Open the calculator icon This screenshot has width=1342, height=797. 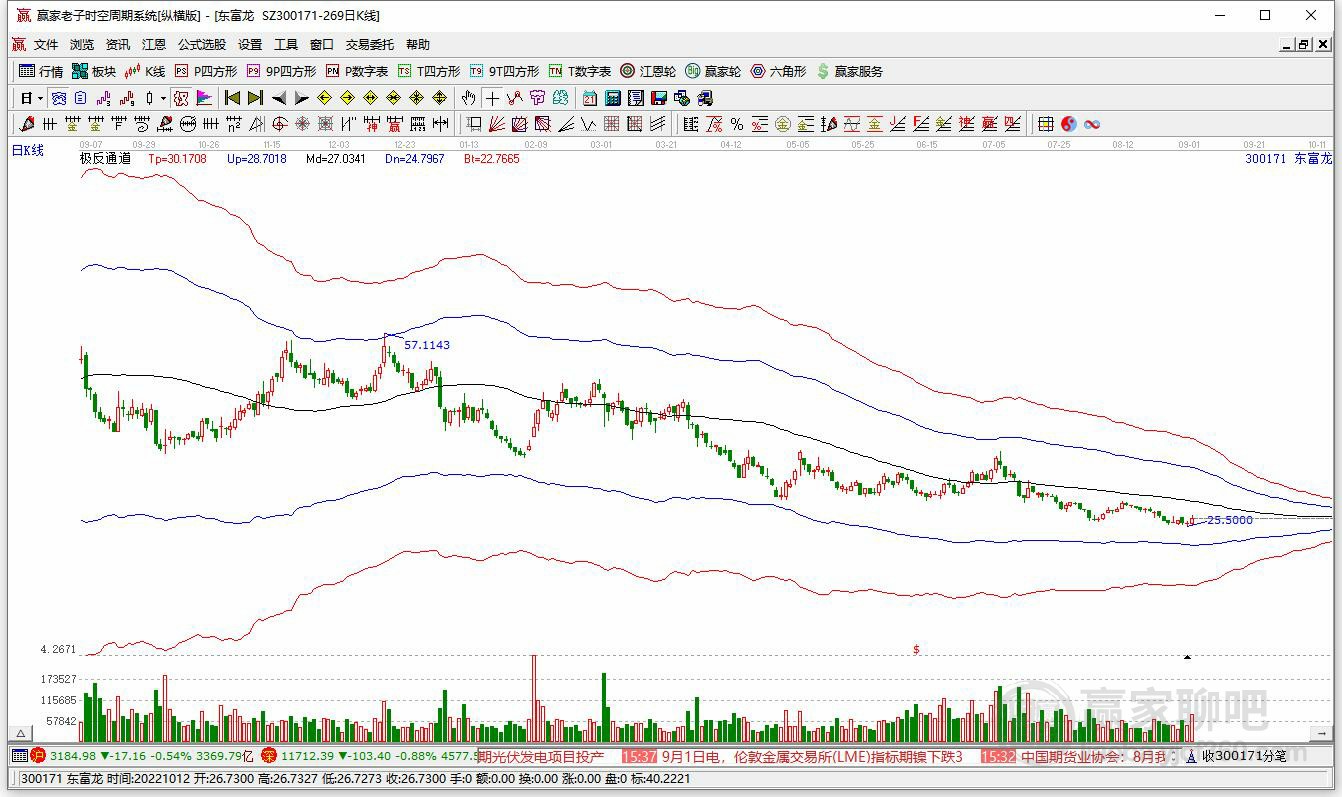click(x=613, y=98)
